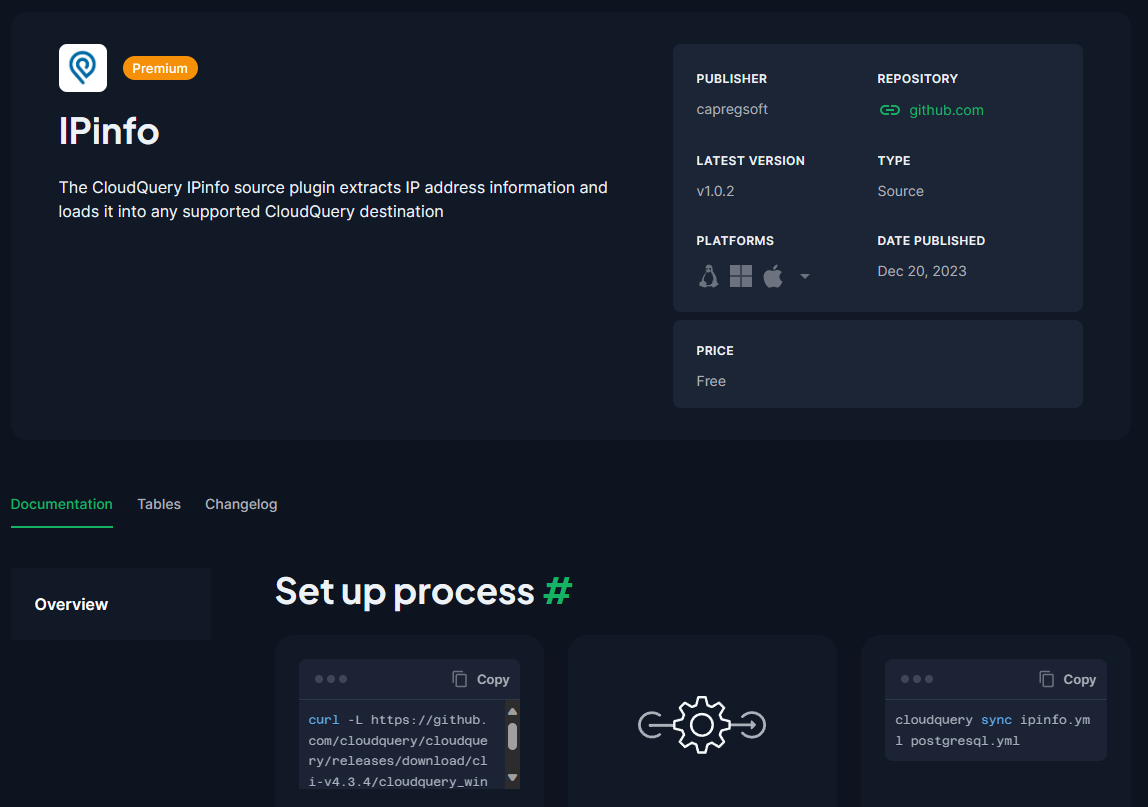Click the Linux penguin platform icon
This screenshot has height=807, width=1148.
tap(708, 276)
